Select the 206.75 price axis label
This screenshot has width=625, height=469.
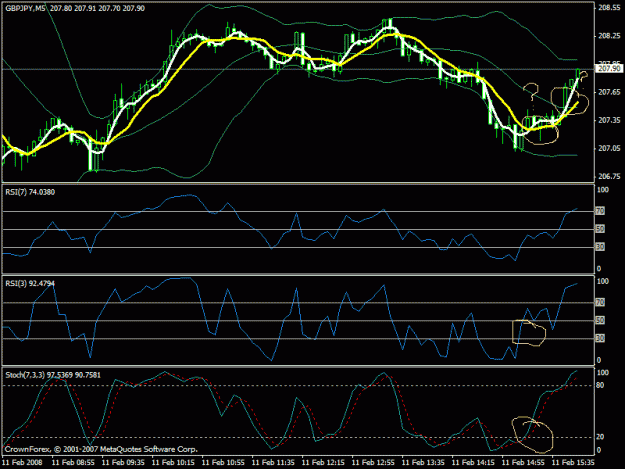tap(609, 176)
